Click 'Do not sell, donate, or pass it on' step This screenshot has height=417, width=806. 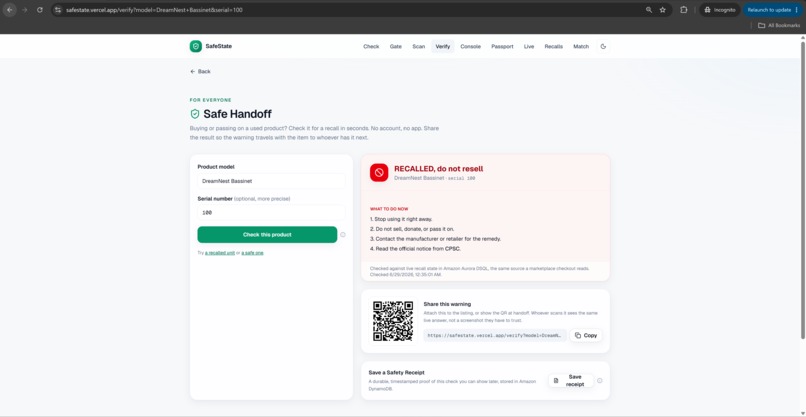412,229
